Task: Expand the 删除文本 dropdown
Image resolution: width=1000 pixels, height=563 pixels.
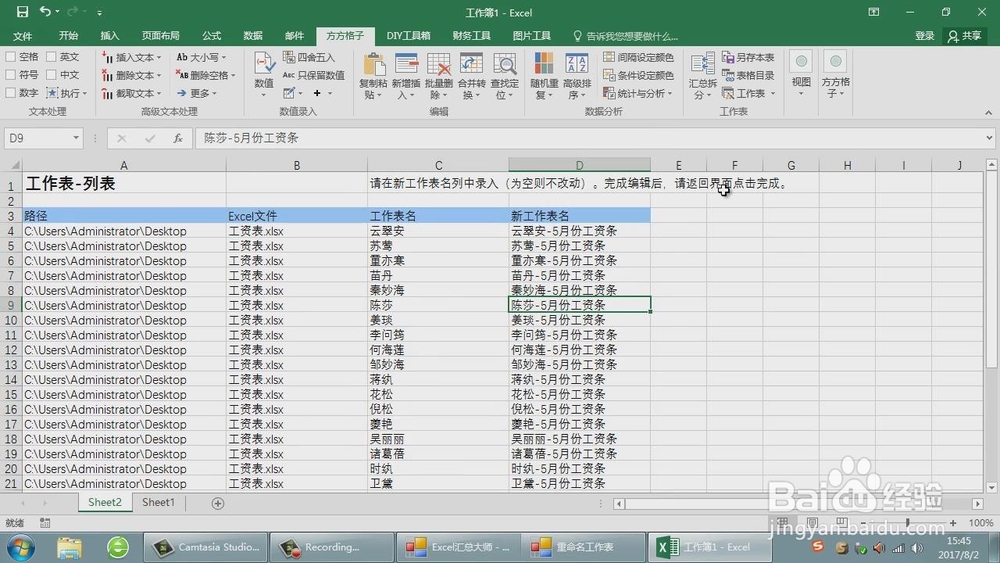Action: 159,75
